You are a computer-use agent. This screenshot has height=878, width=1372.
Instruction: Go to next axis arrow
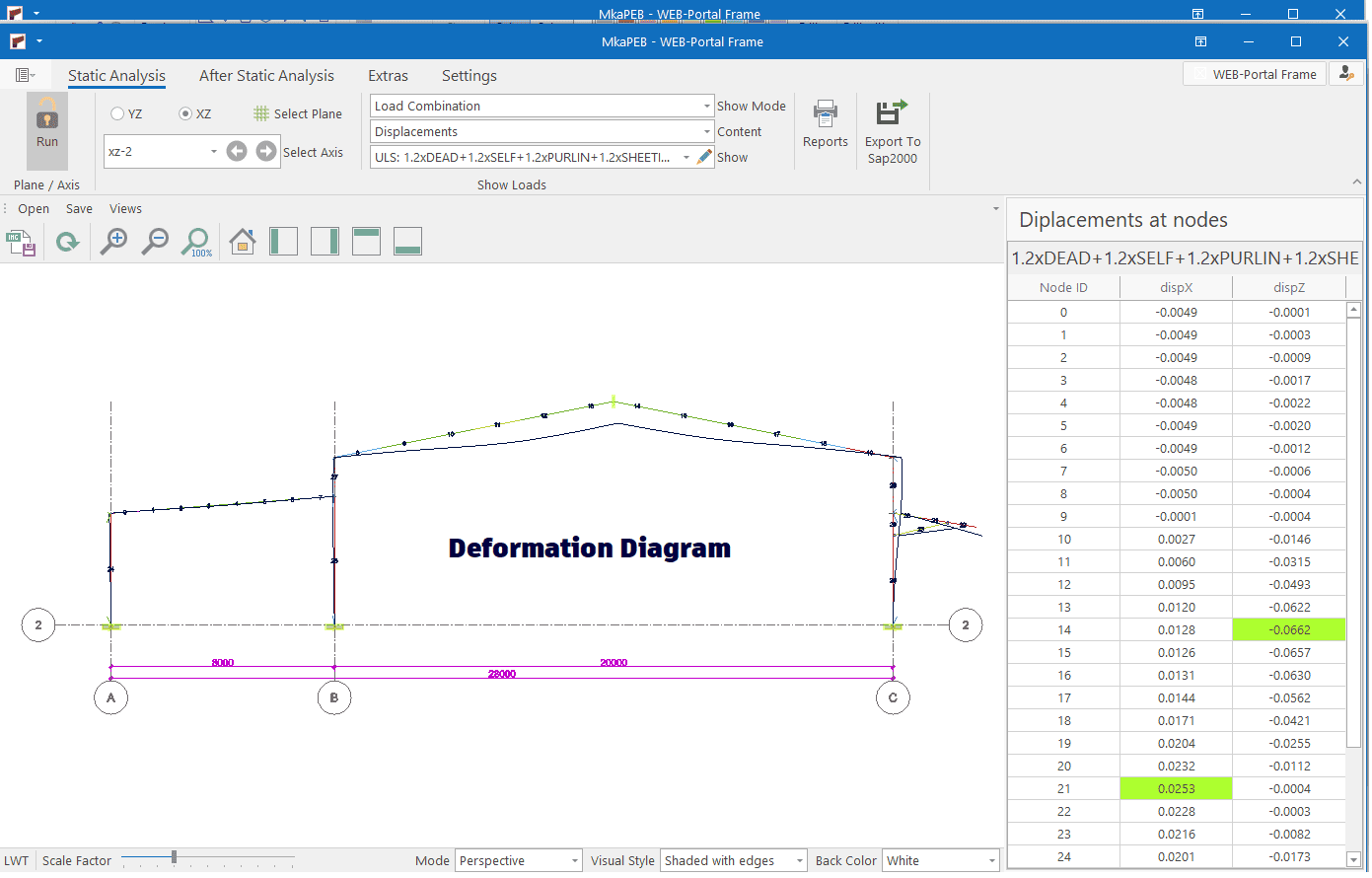coord(266,151)
